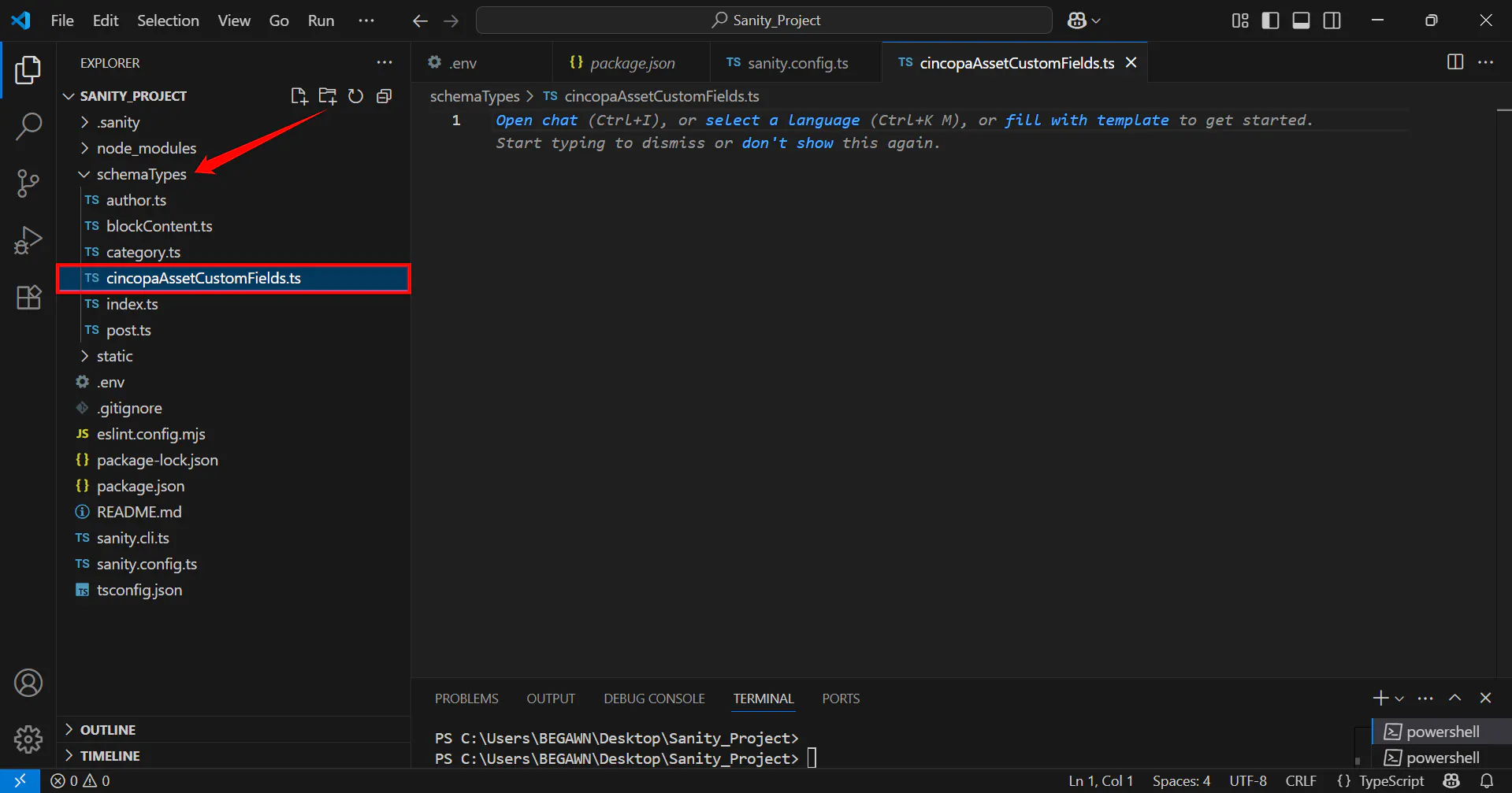Click the notifications bell in status bar
Screen dimensions: 1512x793
pyautogui.click(x=1487, y=781)
